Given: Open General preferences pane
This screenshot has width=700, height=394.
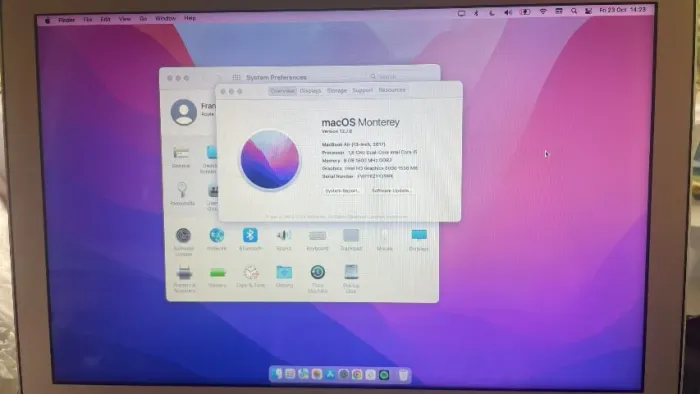Looking at the screenshot, I should pyautogui.click(x=181, y=154).
